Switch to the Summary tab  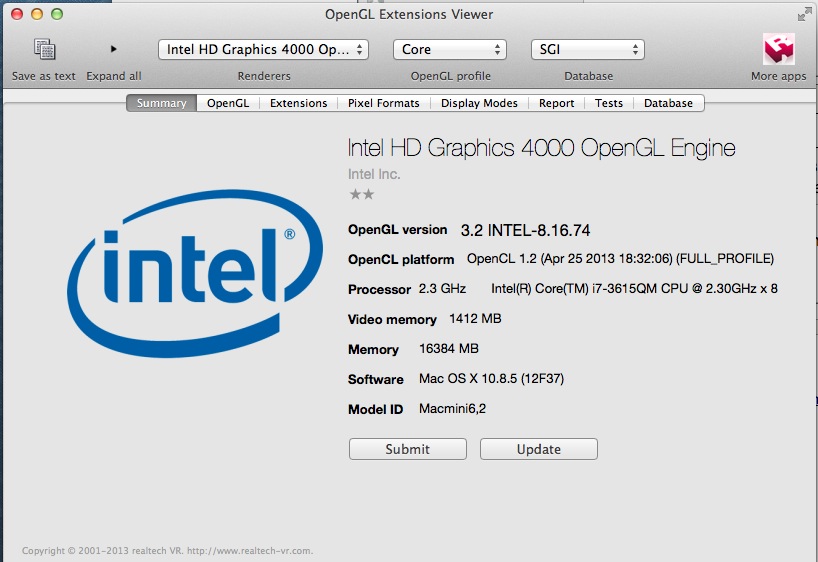[161, 103]
